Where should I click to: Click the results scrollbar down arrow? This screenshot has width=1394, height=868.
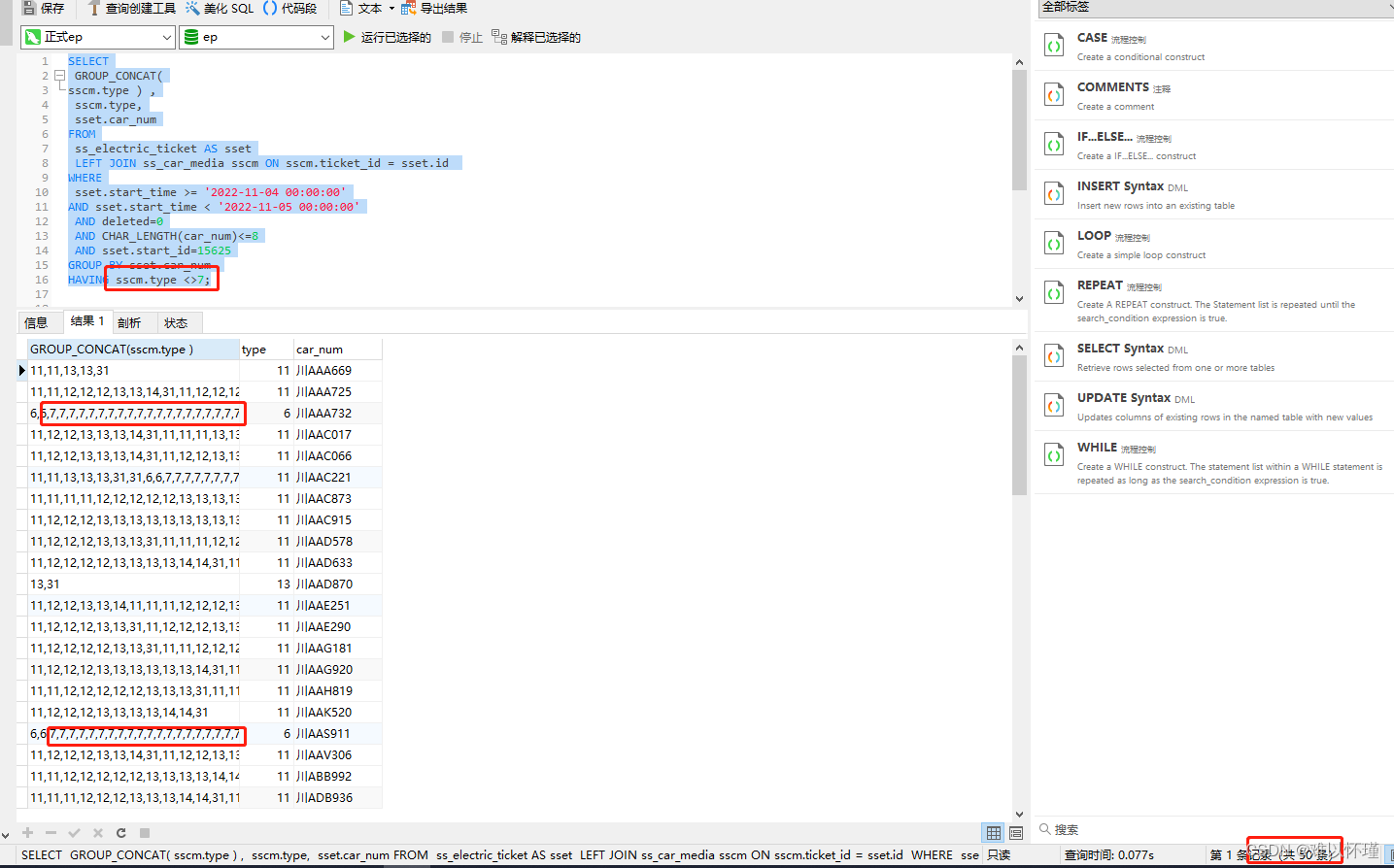tap(1019, 815)
